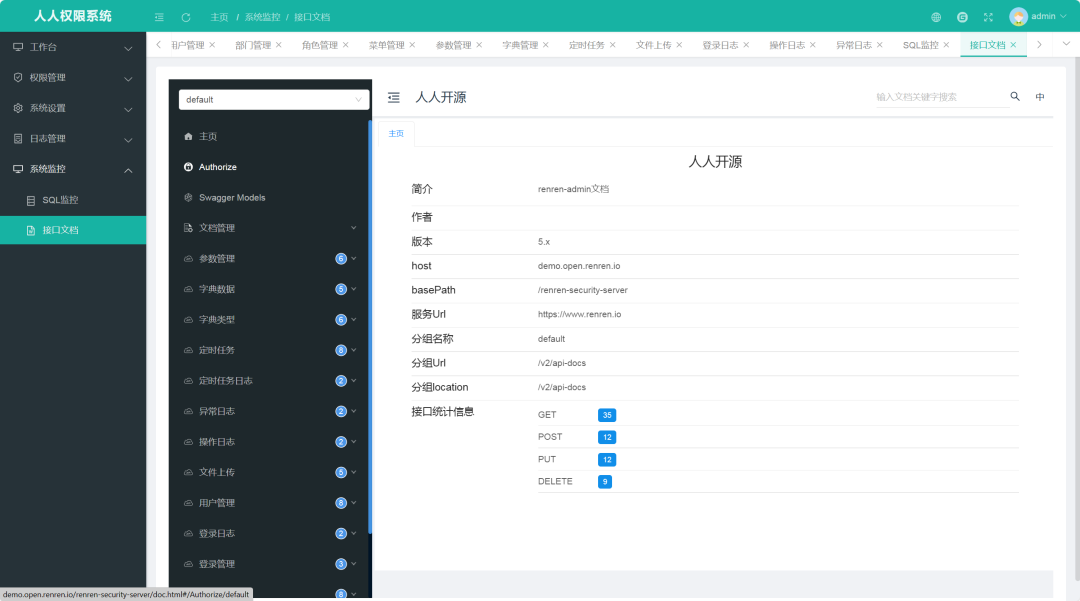Open the default API group selector
Image resolution: width=1080 pixels, height=601 pixels.
click(x=273, y=99)
